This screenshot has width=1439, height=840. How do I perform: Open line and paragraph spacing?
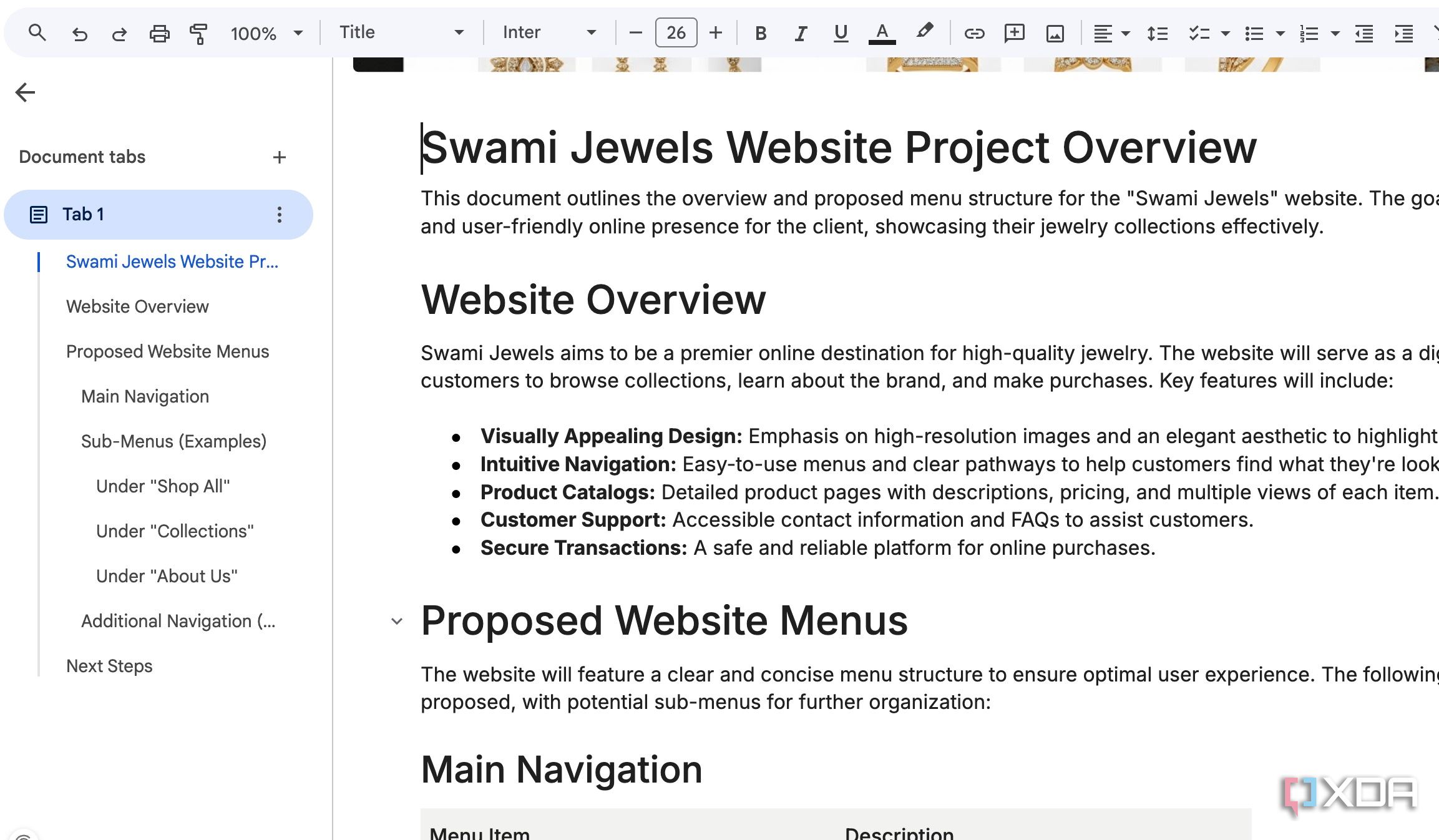1157,33
